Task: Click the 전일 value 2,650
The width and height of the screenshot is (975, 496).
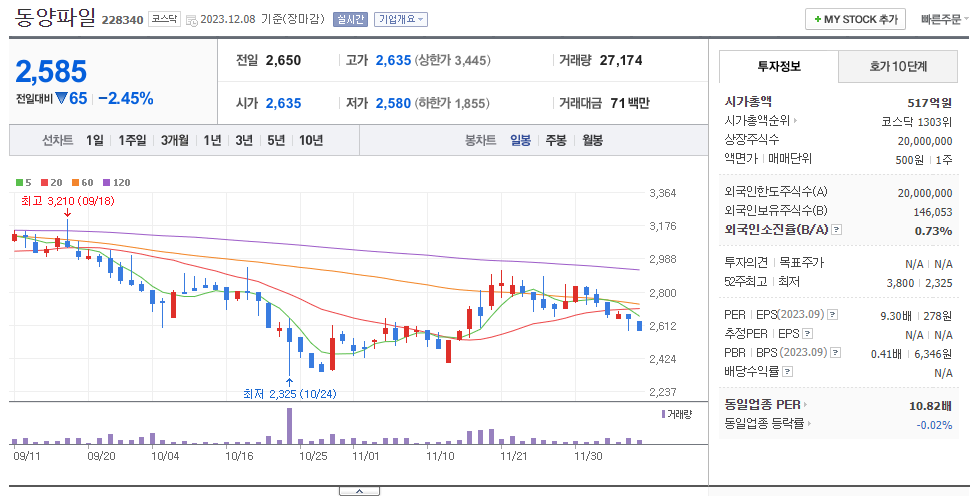Action: [x=284, y=60]
